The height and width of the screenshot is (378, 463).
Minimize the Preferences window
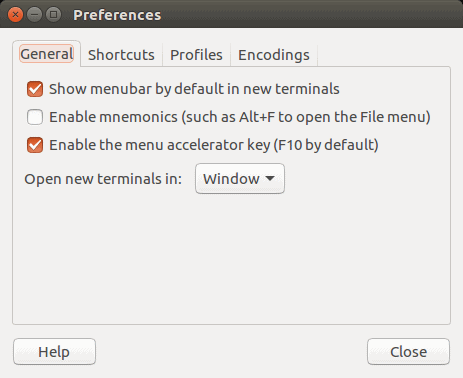coord(34,15)
